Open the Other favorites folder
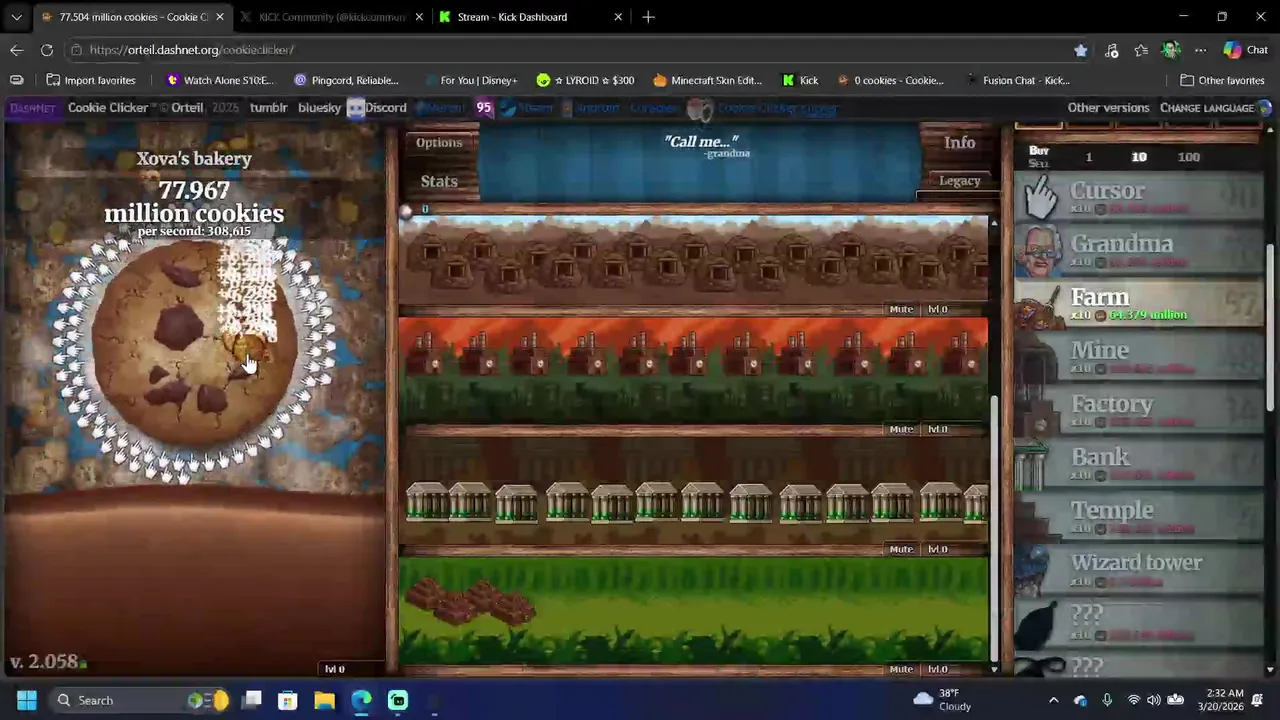This screenshot has width=1280, height=720. (1222, 80)
